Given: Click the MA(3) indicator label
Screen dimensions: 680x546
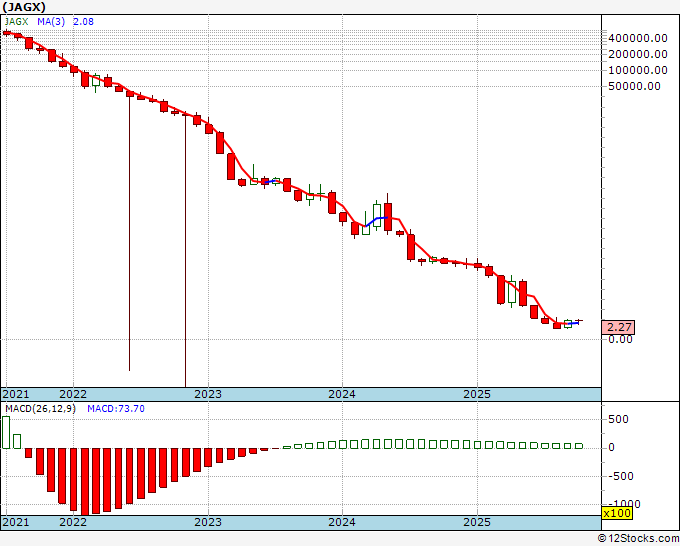Looking at the screenshot, I should (51, 22).
